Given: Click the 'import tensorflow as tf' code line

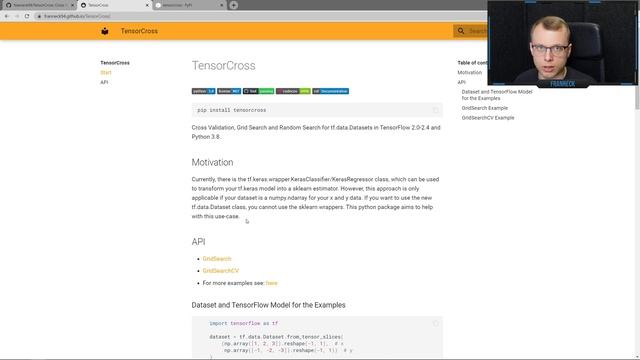Looking at the screenshot, I should (244, 323).
